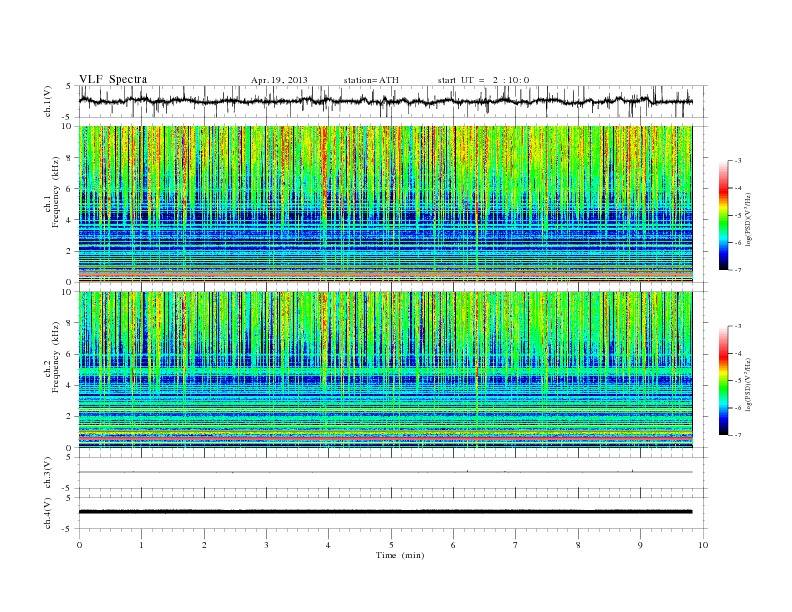Click the "3" tick label on Time axis
This screenshot has width=792, height=612.
[266, 545]
